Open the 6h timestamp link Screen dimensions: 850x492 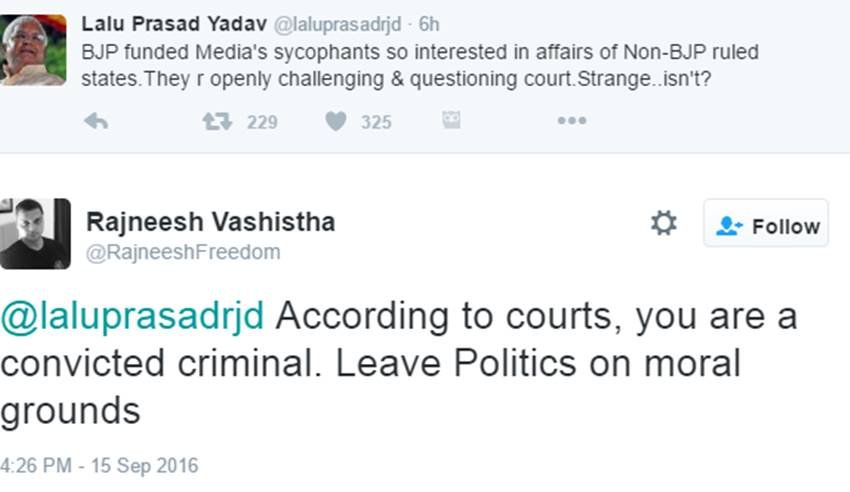coord(429,23)
